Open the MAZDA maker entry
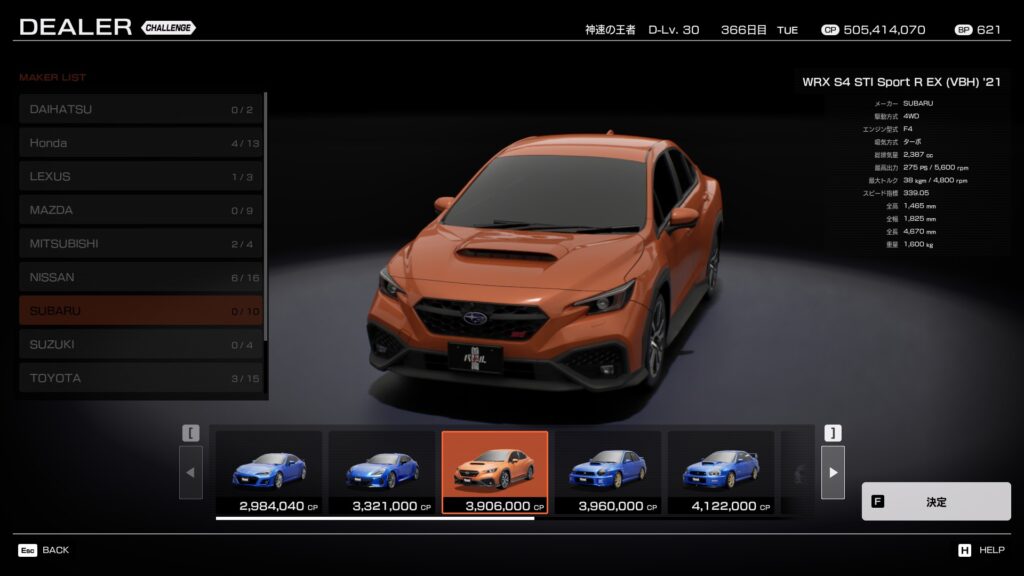Viewport: 1024px width, 576px height. click(140, 210)
